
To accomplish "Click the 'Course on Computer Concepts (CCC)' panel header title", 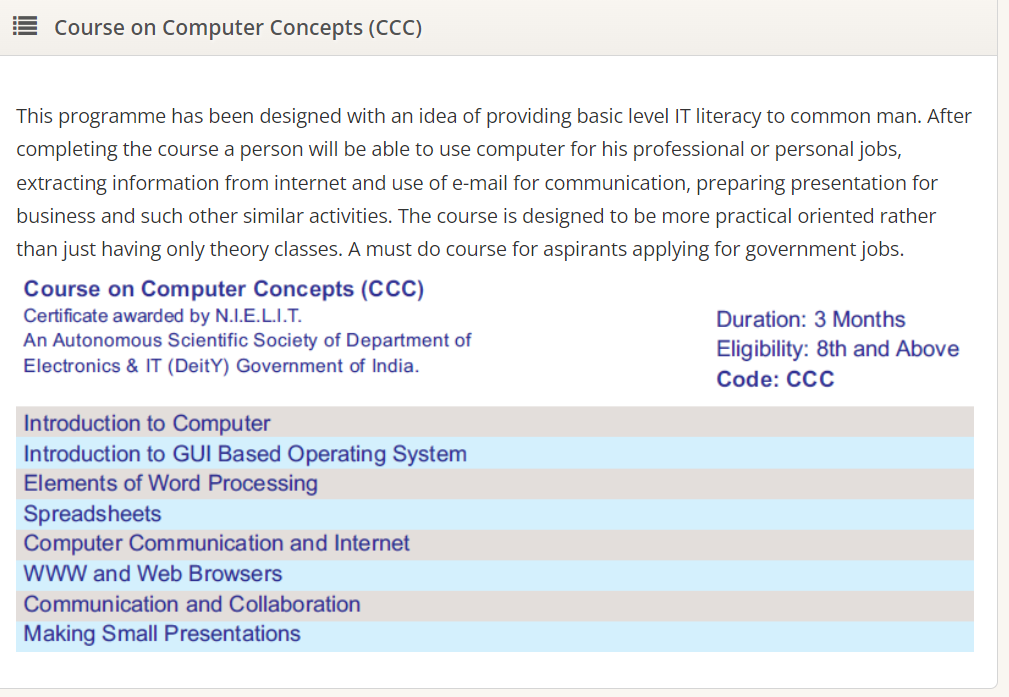I will 238,28.
